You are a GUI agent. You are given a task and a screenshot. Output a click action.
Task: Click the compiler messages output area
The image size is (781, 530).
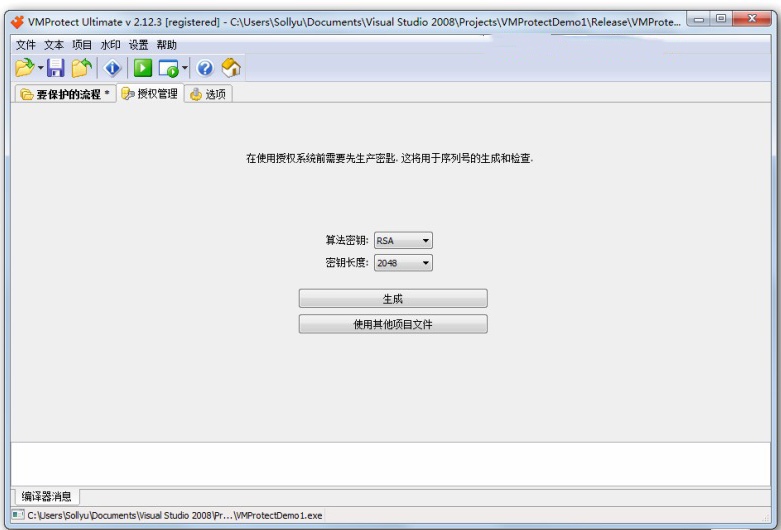pos(390,464)
